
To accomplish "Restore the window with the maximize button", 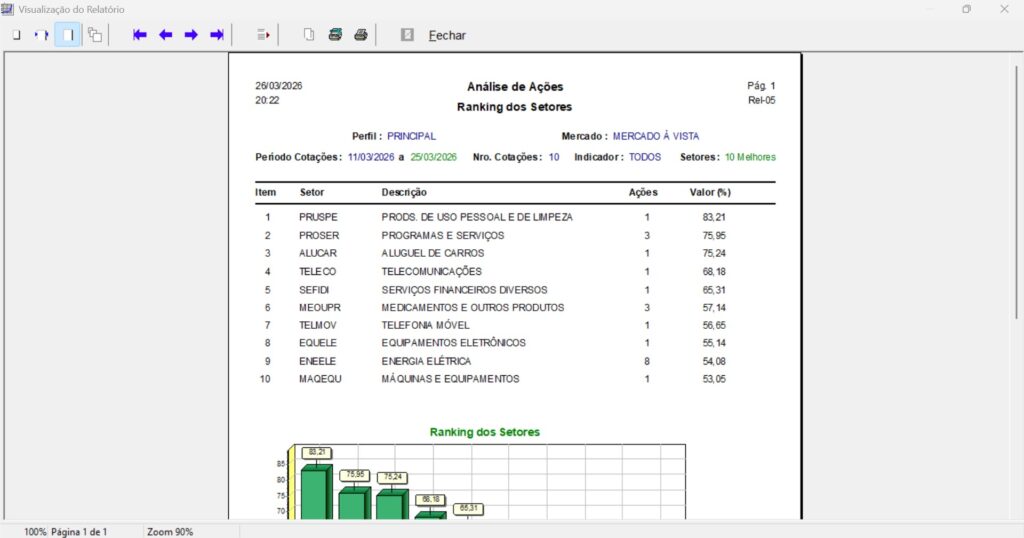I will (x=966, y=9).
